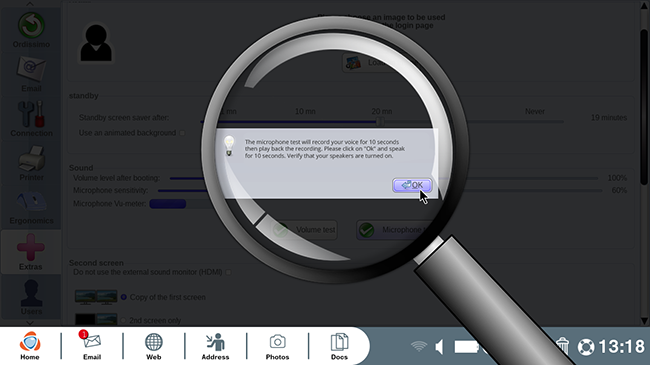This screenshot has height=365, width=650.
Task: Collapse sidebar list with the top chevron
Action: [30, 4]
